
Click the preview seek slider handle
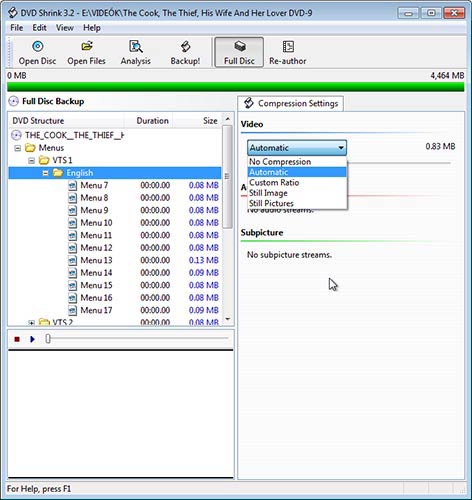pyautogui.click(x=48, y=339)
